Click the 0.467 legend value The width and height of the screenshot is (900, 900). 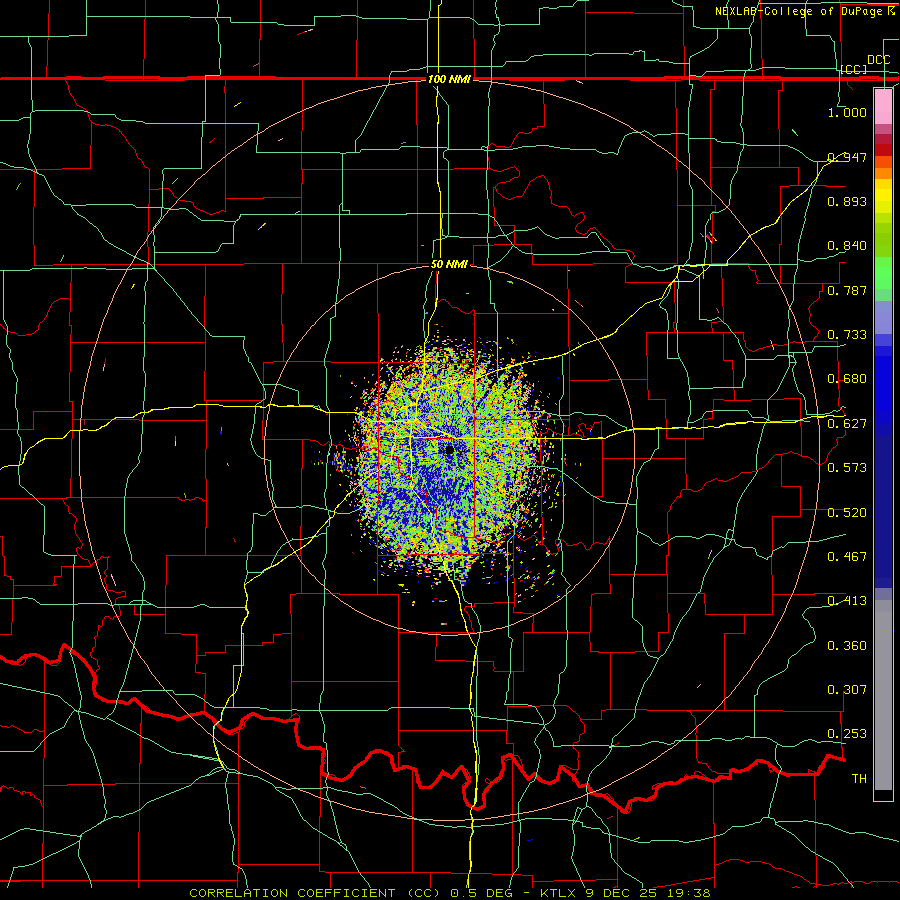847,557
